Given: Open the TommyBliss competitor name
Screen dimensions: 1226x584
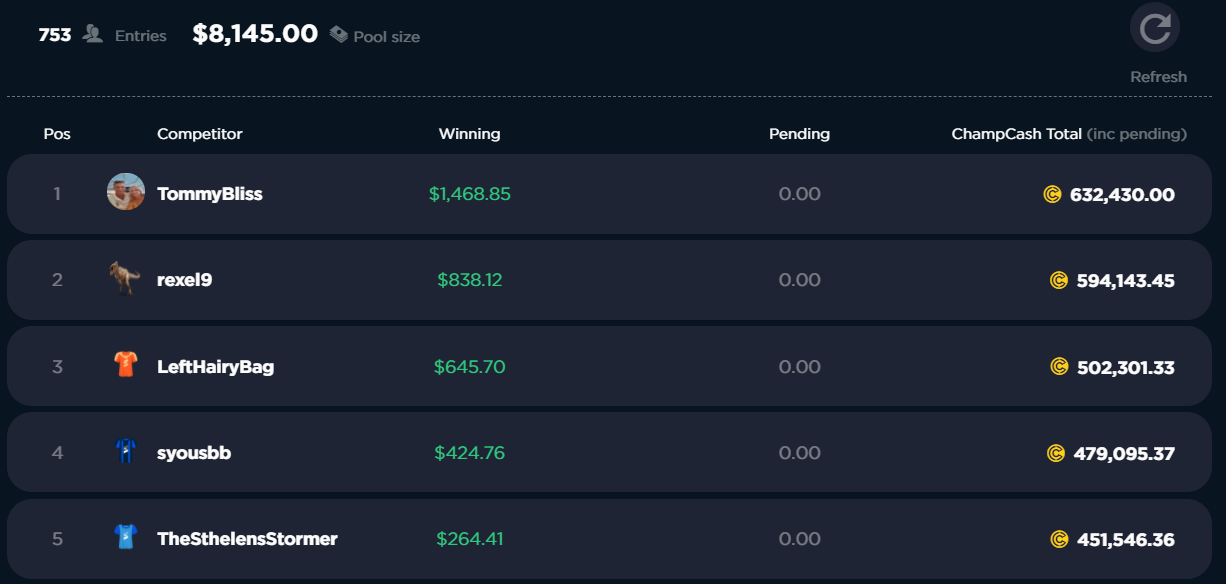Looking at the screenshot, I should tap(210, 194).
